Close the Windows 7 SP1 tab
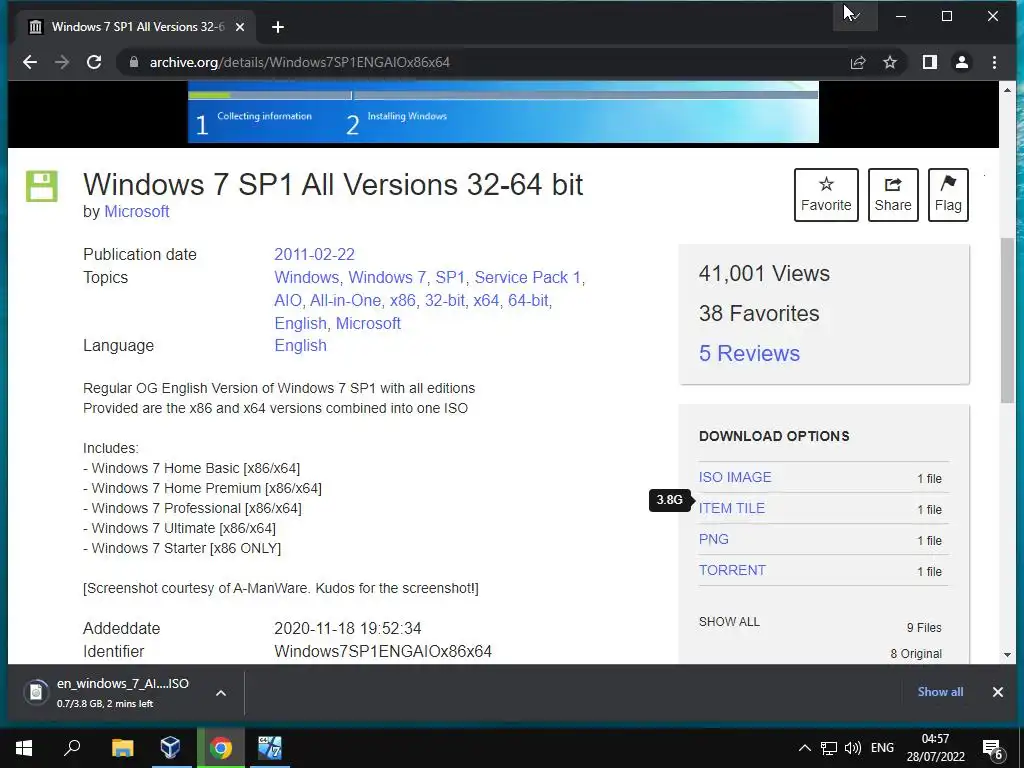1024x768 pixels. (240, 27)
